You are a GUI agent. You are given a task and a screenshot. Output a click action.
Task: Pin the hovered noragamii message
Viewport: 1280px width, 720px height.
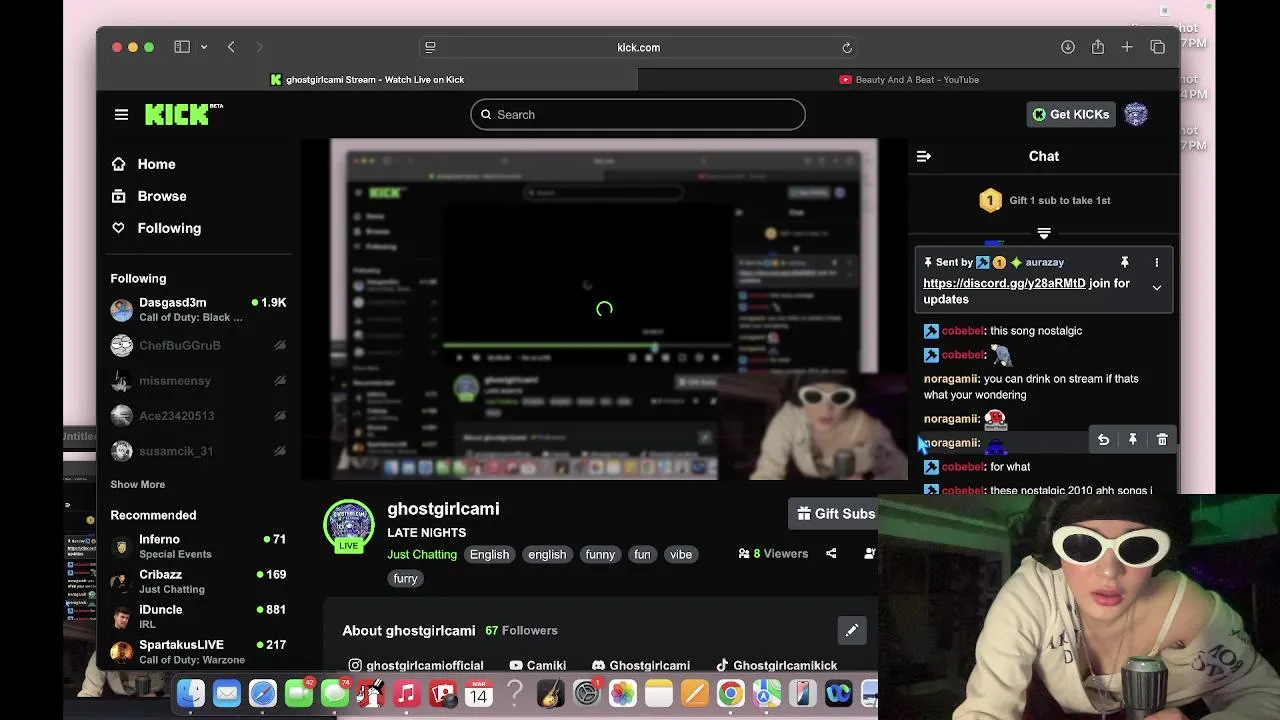tap(1132, 440)
